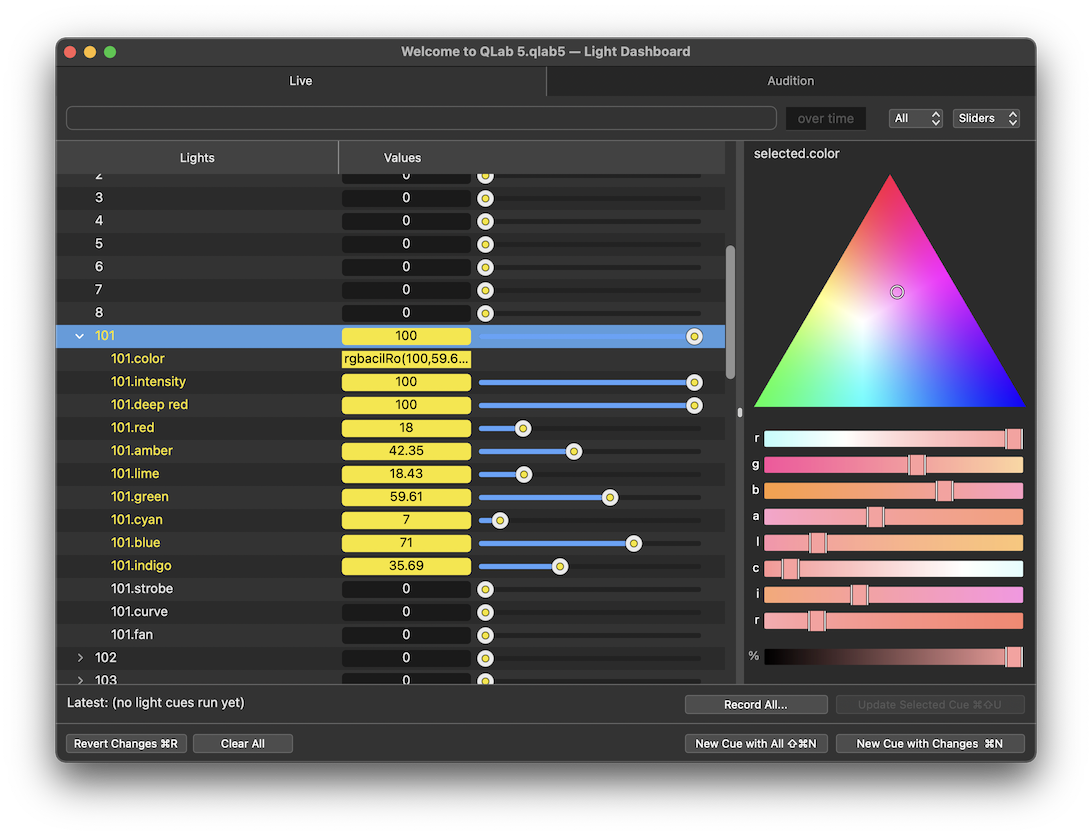Click the 101.intensity value field
The image size is (1092, 836).
pos(406,382)
